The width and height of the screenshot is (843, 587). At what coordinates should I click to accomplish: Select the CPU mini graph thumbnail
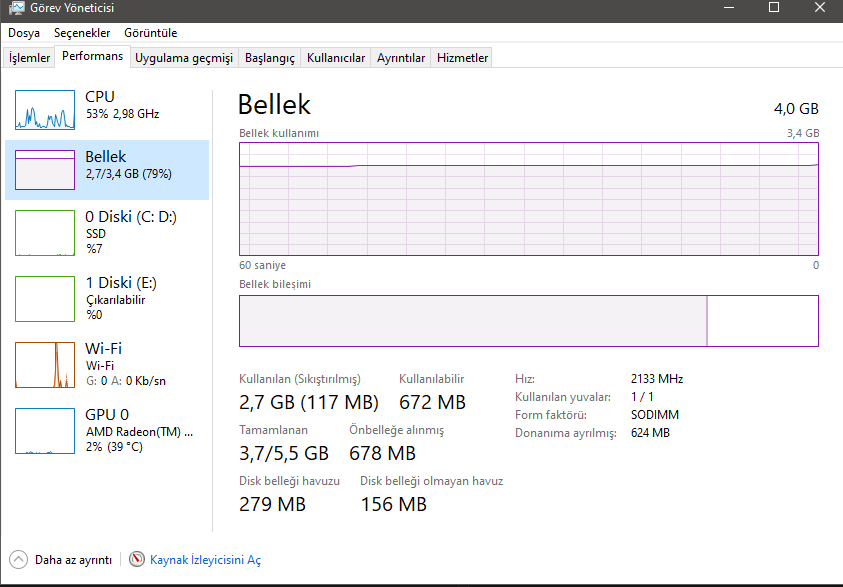pos(45,110)
